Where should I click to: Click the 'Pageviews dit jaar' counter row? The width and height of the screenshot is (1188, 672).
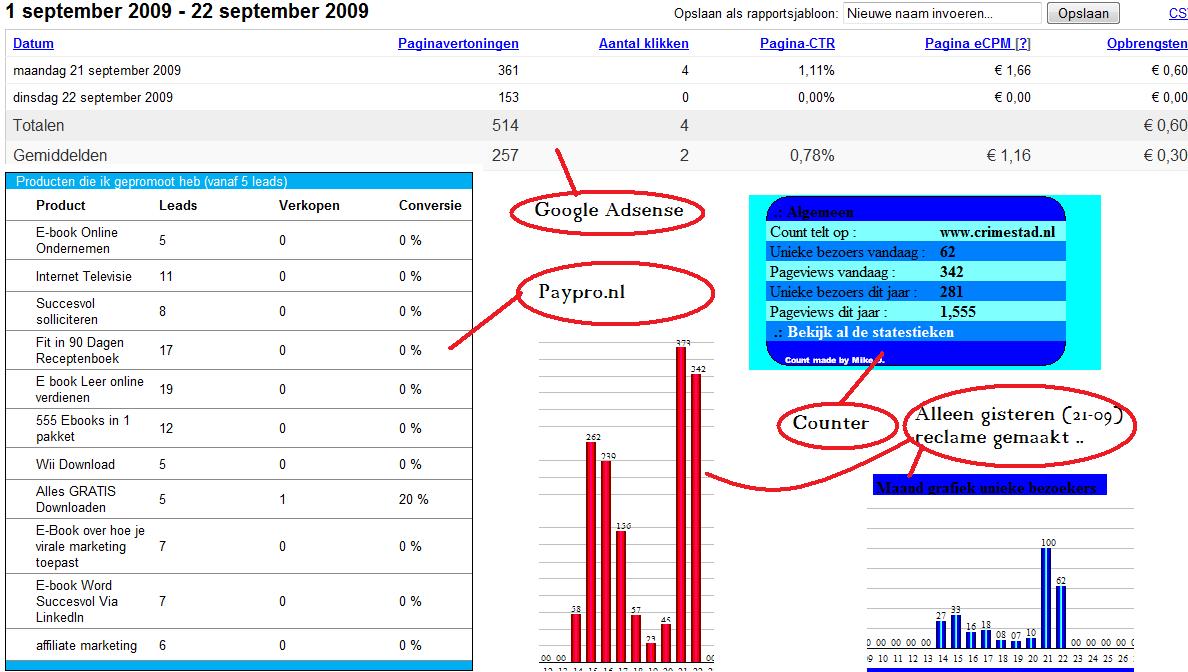point(916,311)
